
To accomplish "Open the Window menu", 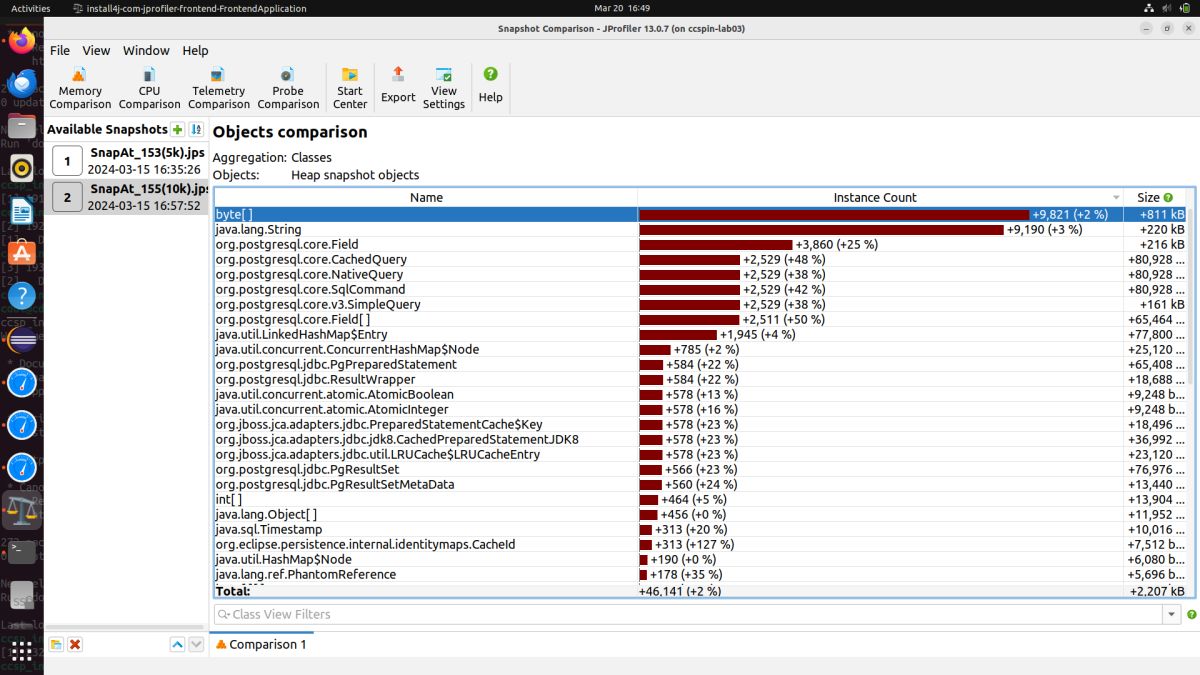I will pyautogui.click(x=146, y=50).
